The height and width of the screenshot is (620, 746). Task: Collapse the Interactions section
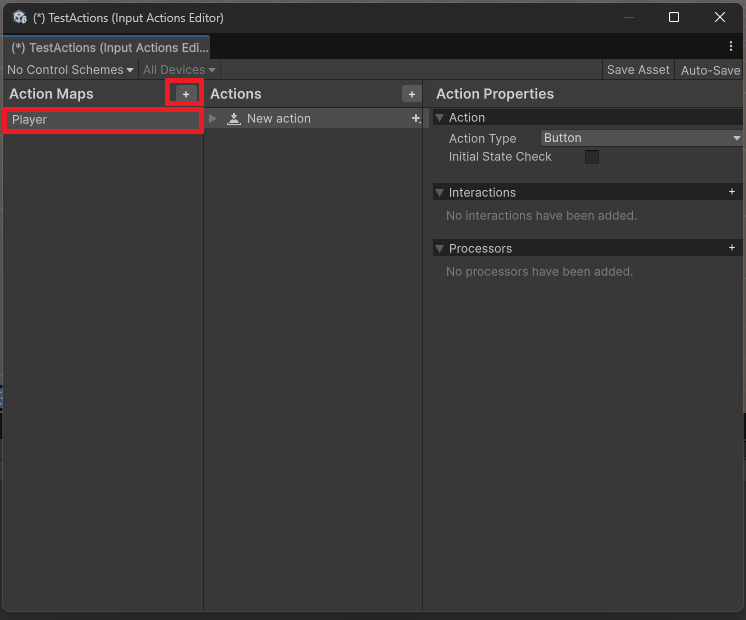click(x=439, y=192)
